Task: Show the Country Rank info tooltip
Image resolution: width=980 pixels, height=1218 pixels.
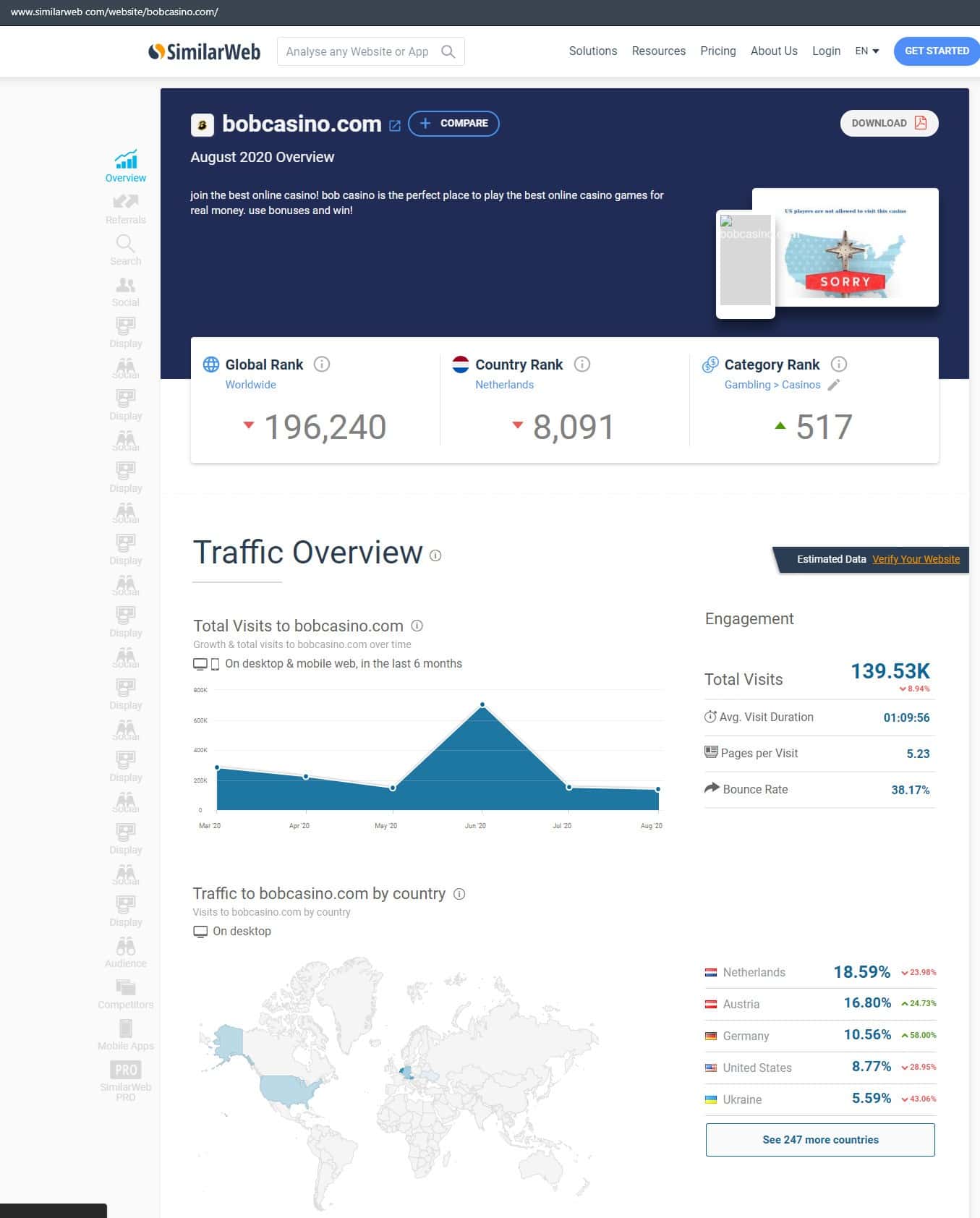Action: 582,364
